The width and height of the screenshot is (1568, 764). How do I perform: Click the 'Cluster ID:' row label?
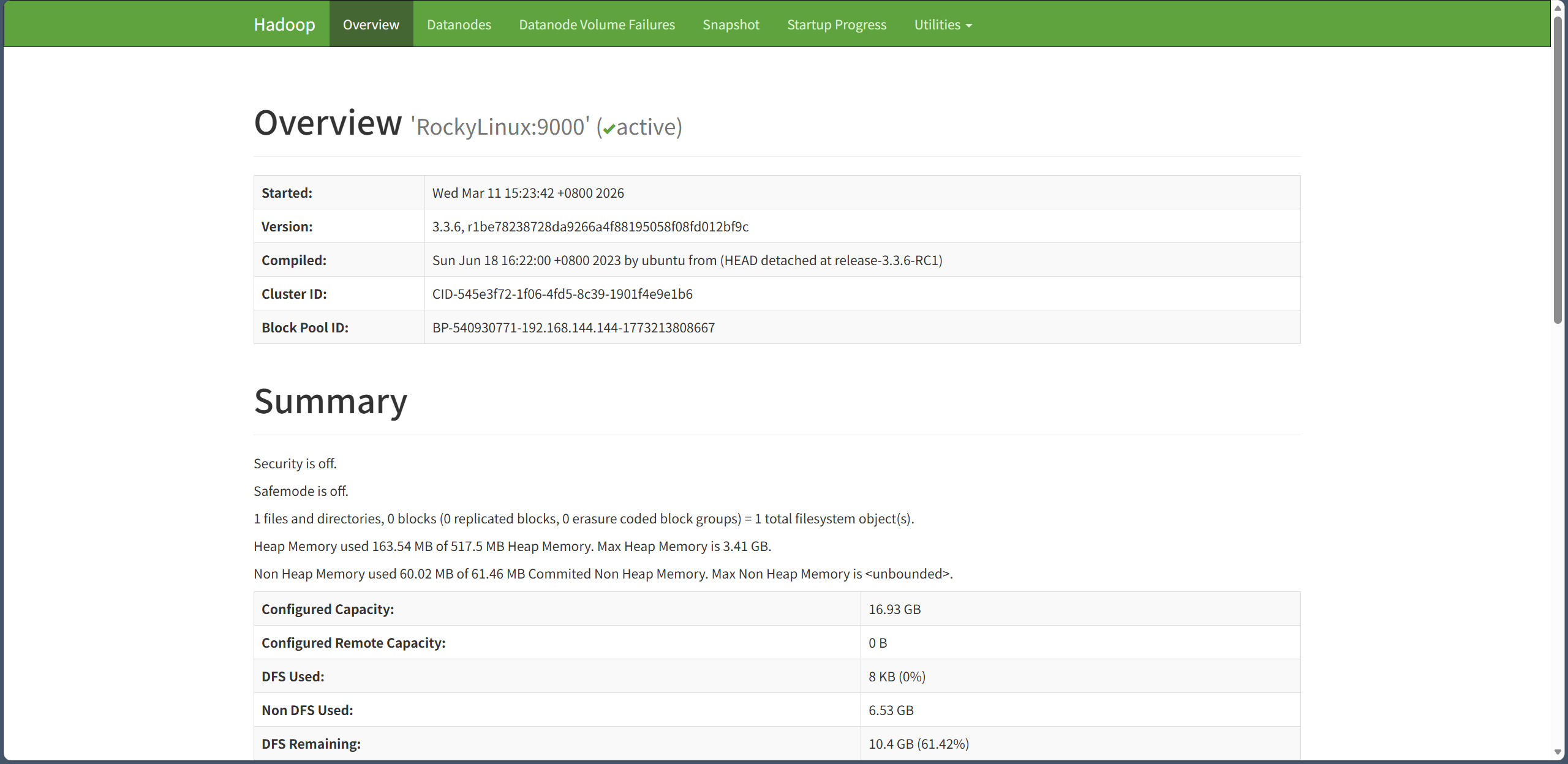coord(294,294)
